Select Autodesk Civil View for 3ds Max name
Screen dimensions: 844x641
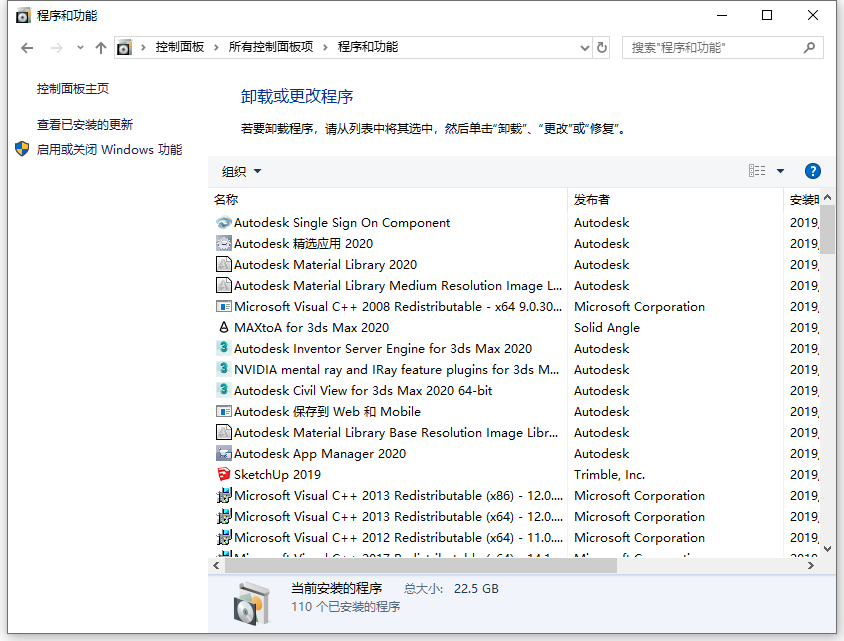(x=363, y=391)
